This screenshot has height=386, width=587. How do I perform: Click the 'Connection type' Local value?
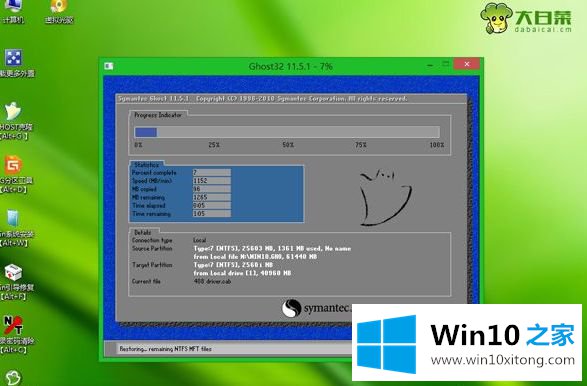(200, 240)
